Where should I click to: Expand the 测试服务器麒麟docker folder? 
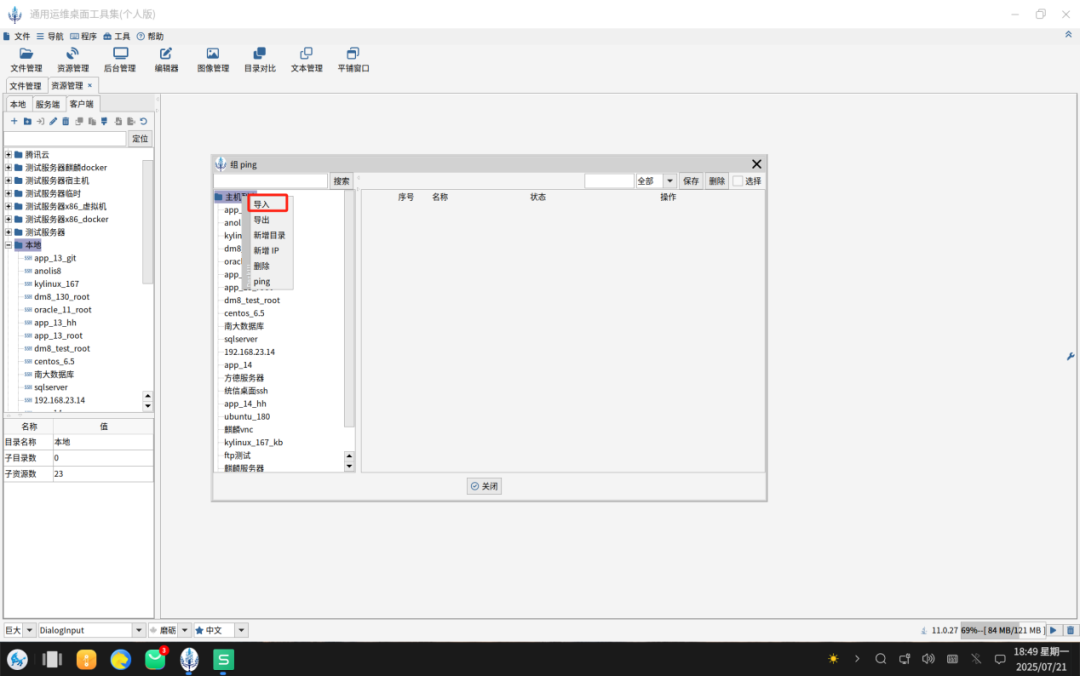[8, 167]
